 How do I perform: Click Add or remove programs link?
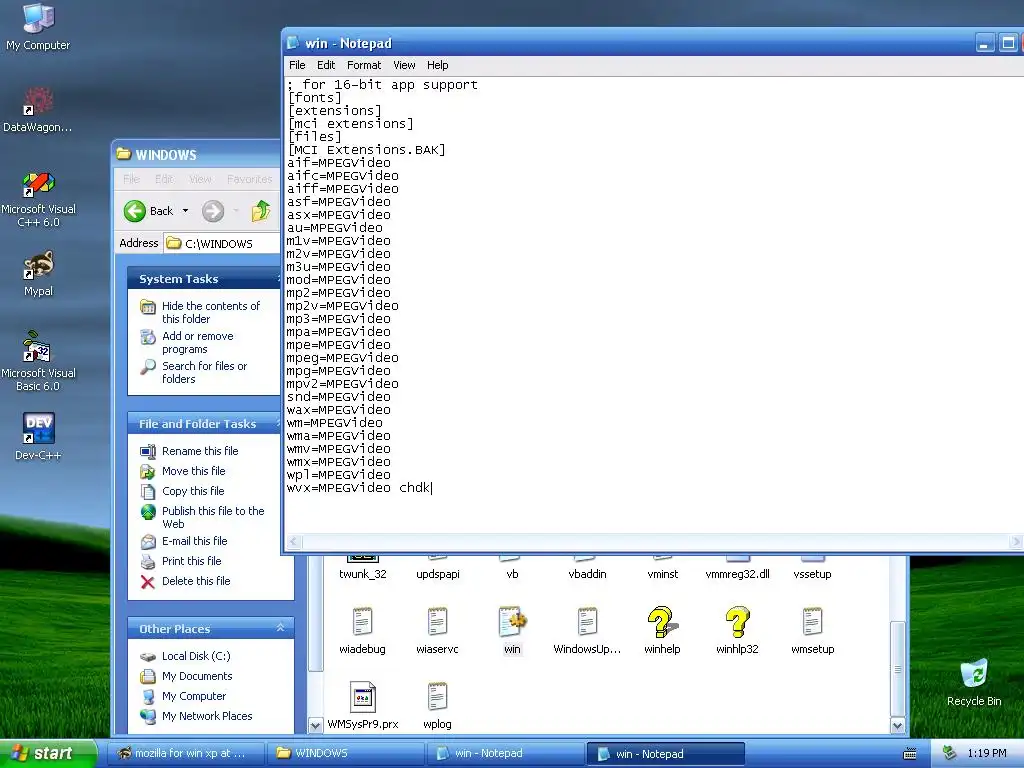point(197,342)
